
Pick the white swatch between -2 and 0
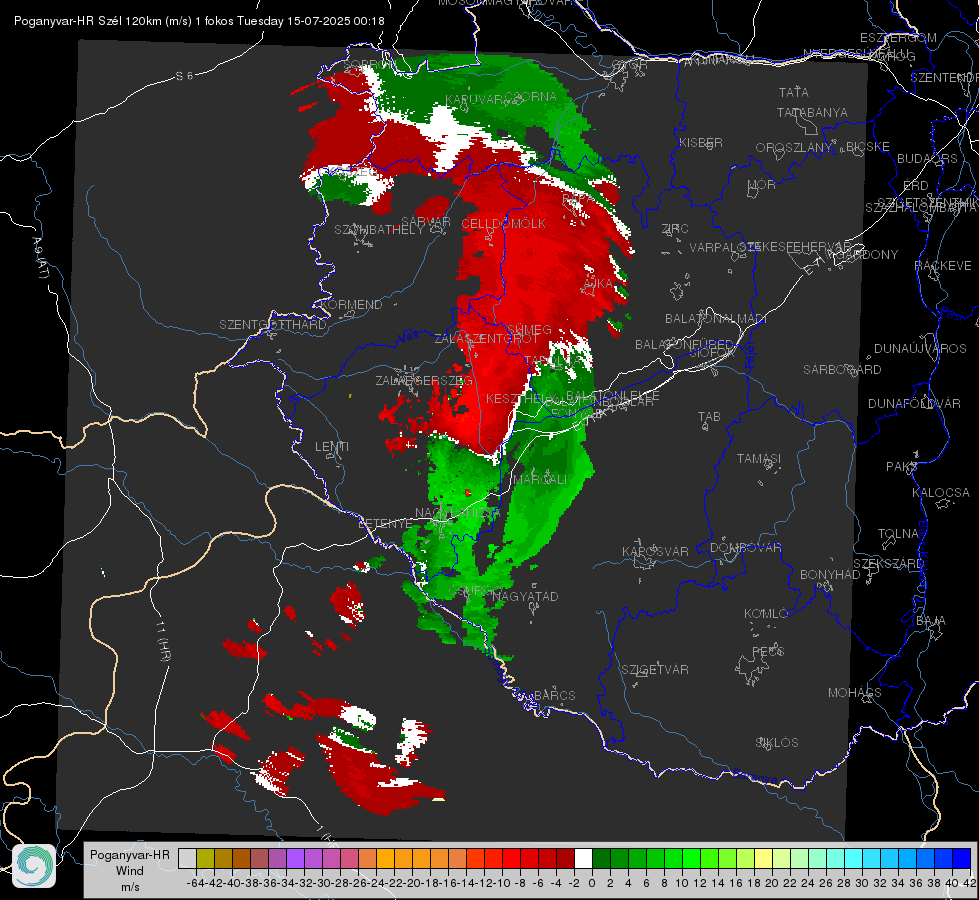583,858
